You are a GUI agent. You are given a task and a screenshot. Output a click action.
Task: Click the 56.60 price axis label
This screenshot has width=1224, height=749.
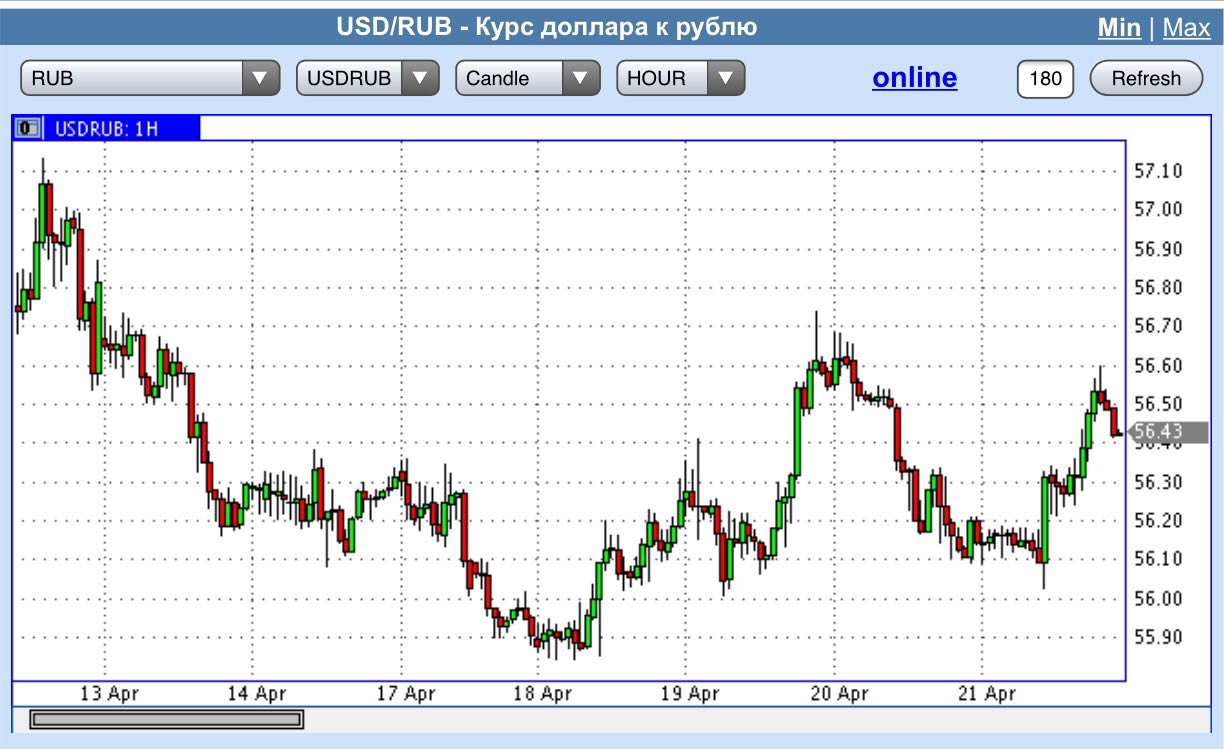[x=1158, y=366]
